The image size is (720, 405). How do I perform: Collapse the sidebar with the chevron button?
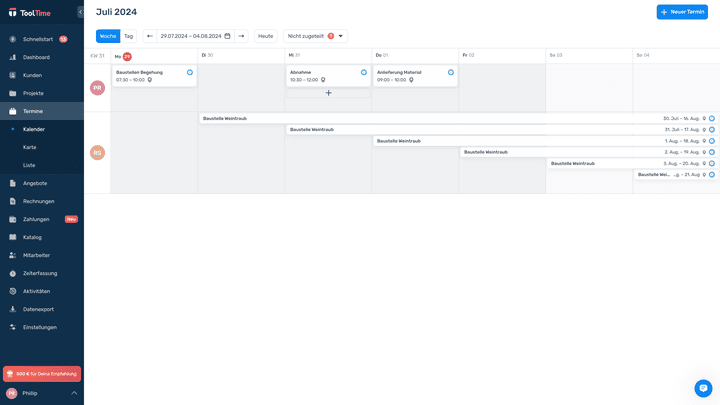pos(80,12)
